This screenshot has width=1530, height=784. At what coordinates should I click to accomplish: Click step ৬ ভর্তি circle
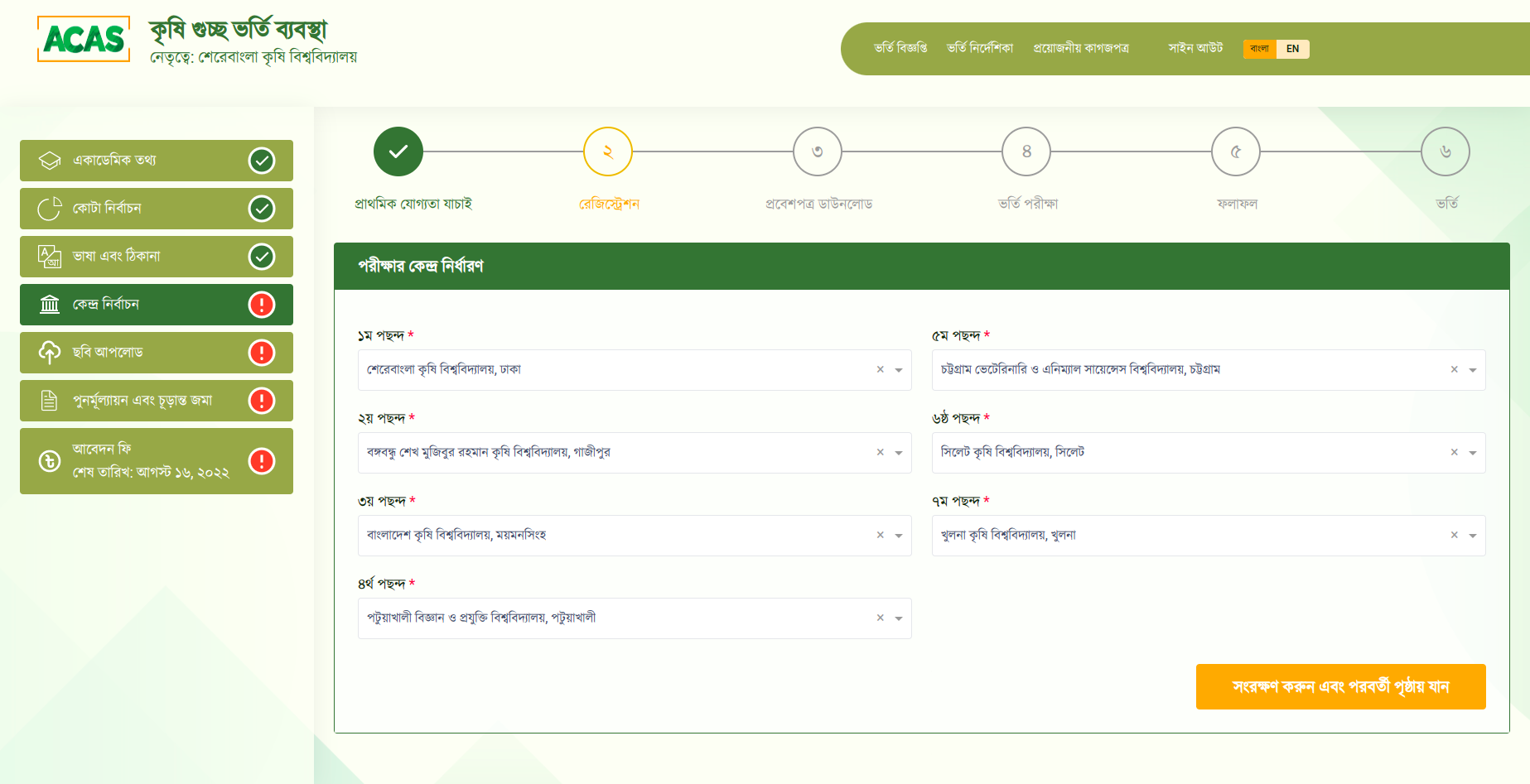coord(1446,152)
